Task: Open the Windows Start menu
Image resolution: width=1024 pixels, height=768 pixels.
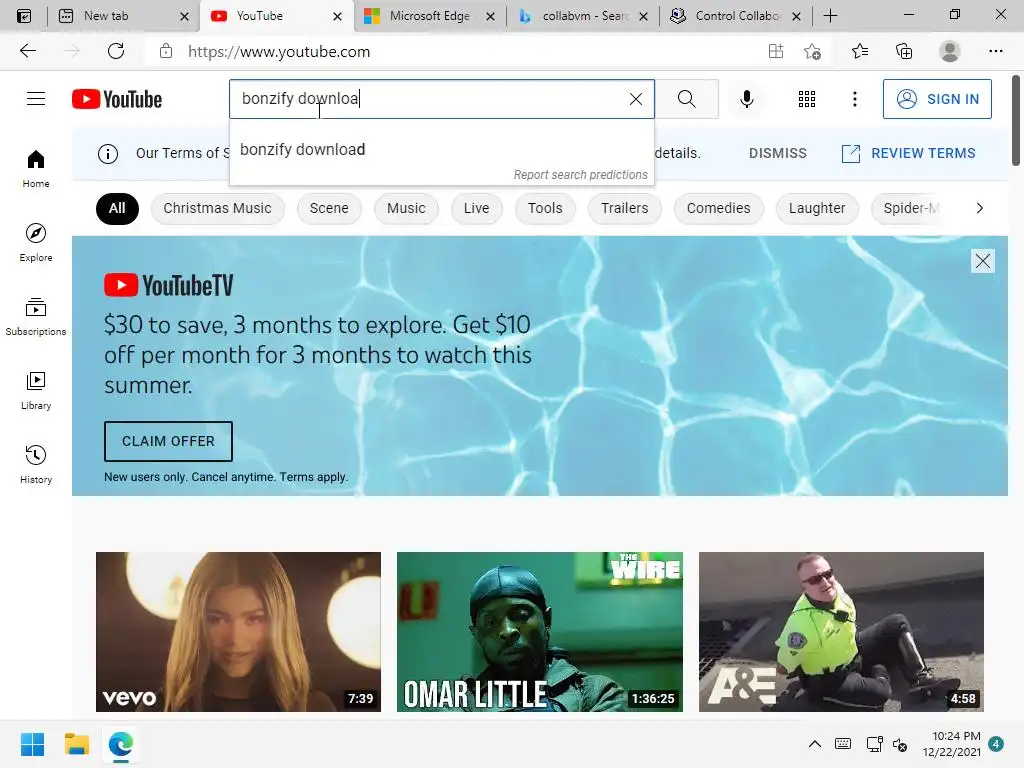Action: 32,744
